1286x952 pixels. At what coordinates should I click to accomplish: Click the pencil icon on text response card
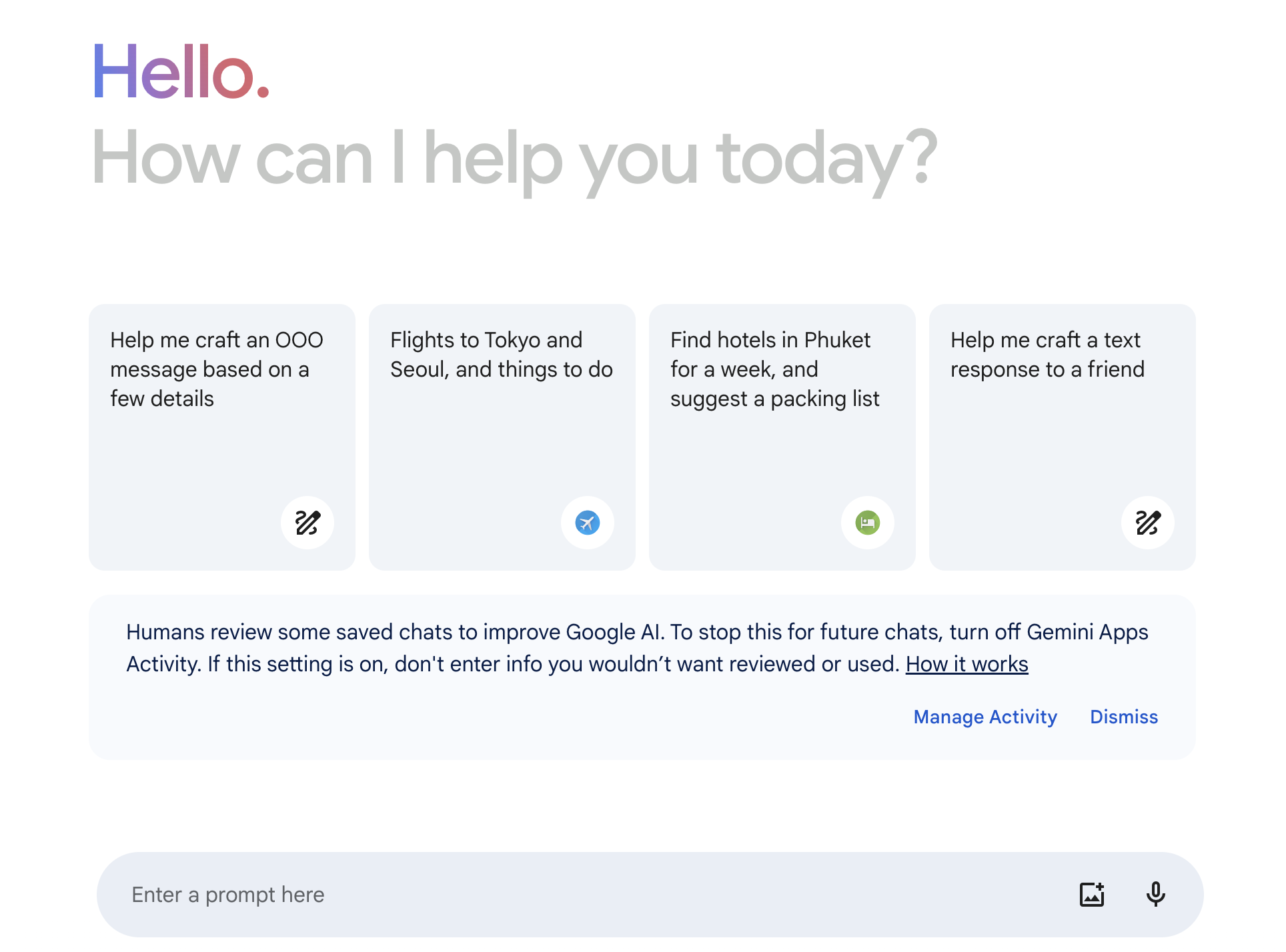pos(1148,523)
